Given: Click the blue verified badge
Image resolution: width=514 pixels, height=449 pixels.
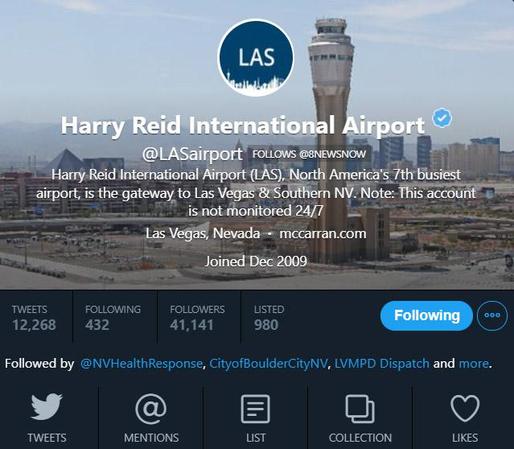Looking at the screenshot, I should (x=442, y=118).
